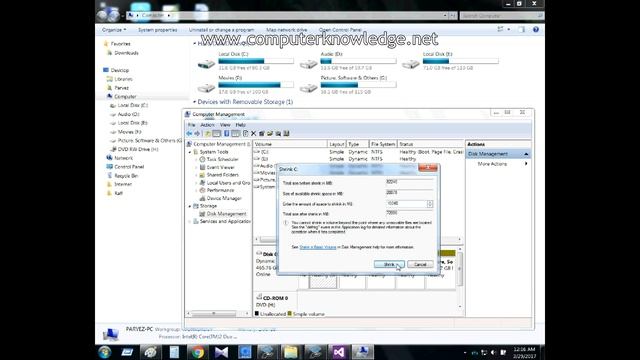Click Forward arrow in Computer Management toolbar
Image resolution: width=640 pixels, height=360 pixels.
point(197,133)
